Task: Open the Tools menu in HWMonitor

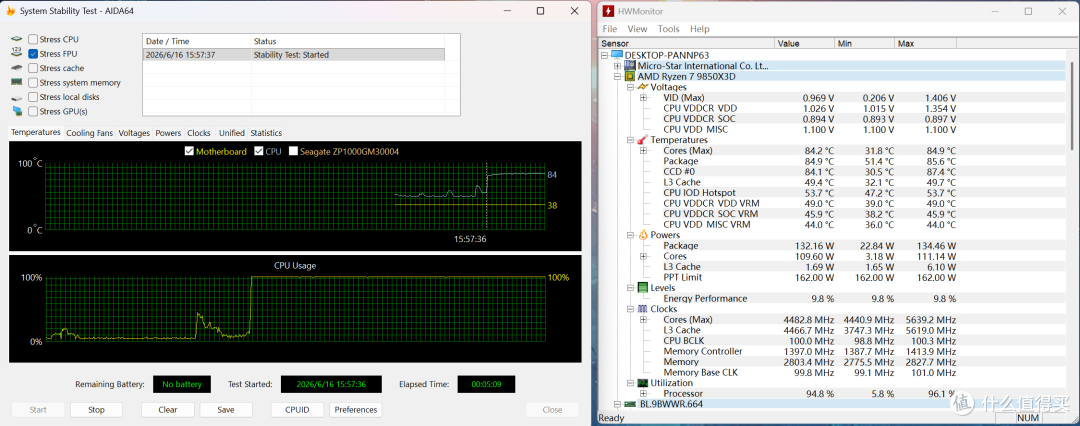Action: (x=668, y=29)
